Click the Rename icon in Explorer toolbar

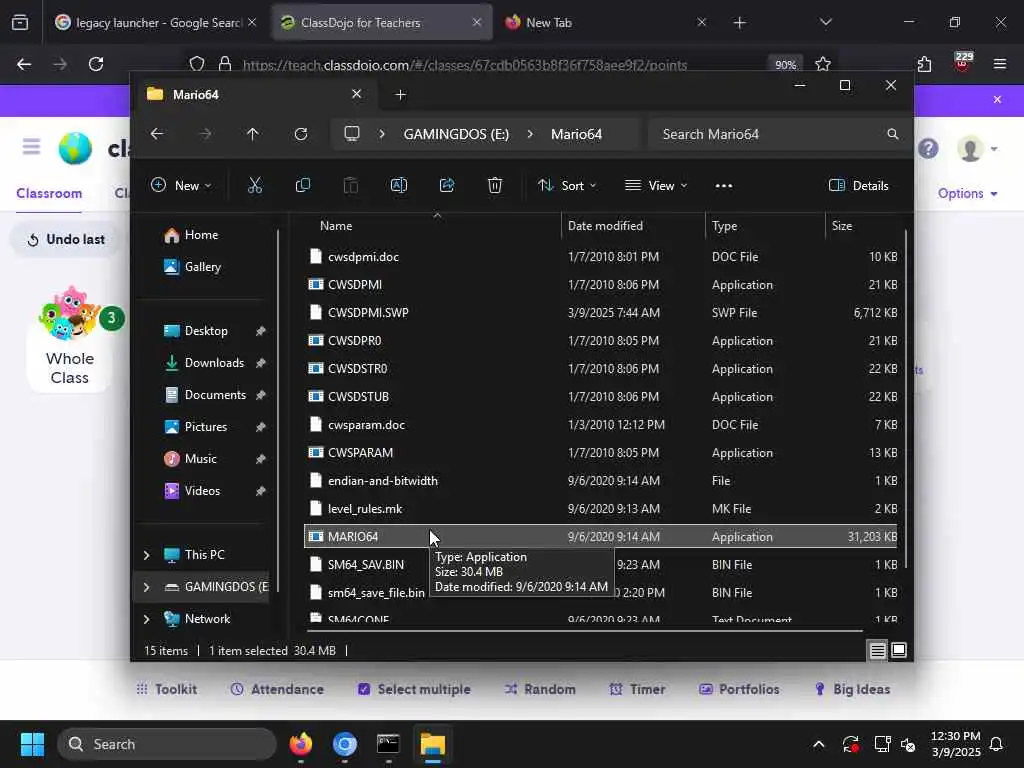pyautogui.click(x=398, y=185)
